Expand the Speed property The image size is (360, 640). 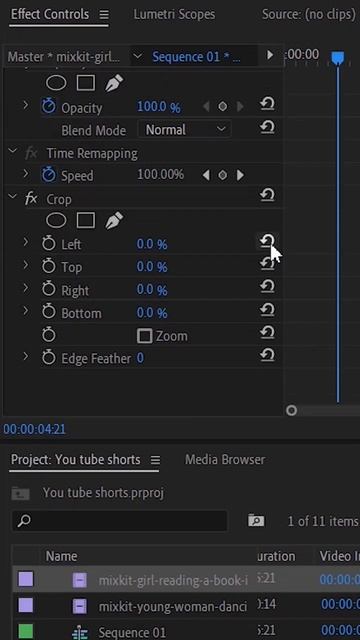pos(26,174)
